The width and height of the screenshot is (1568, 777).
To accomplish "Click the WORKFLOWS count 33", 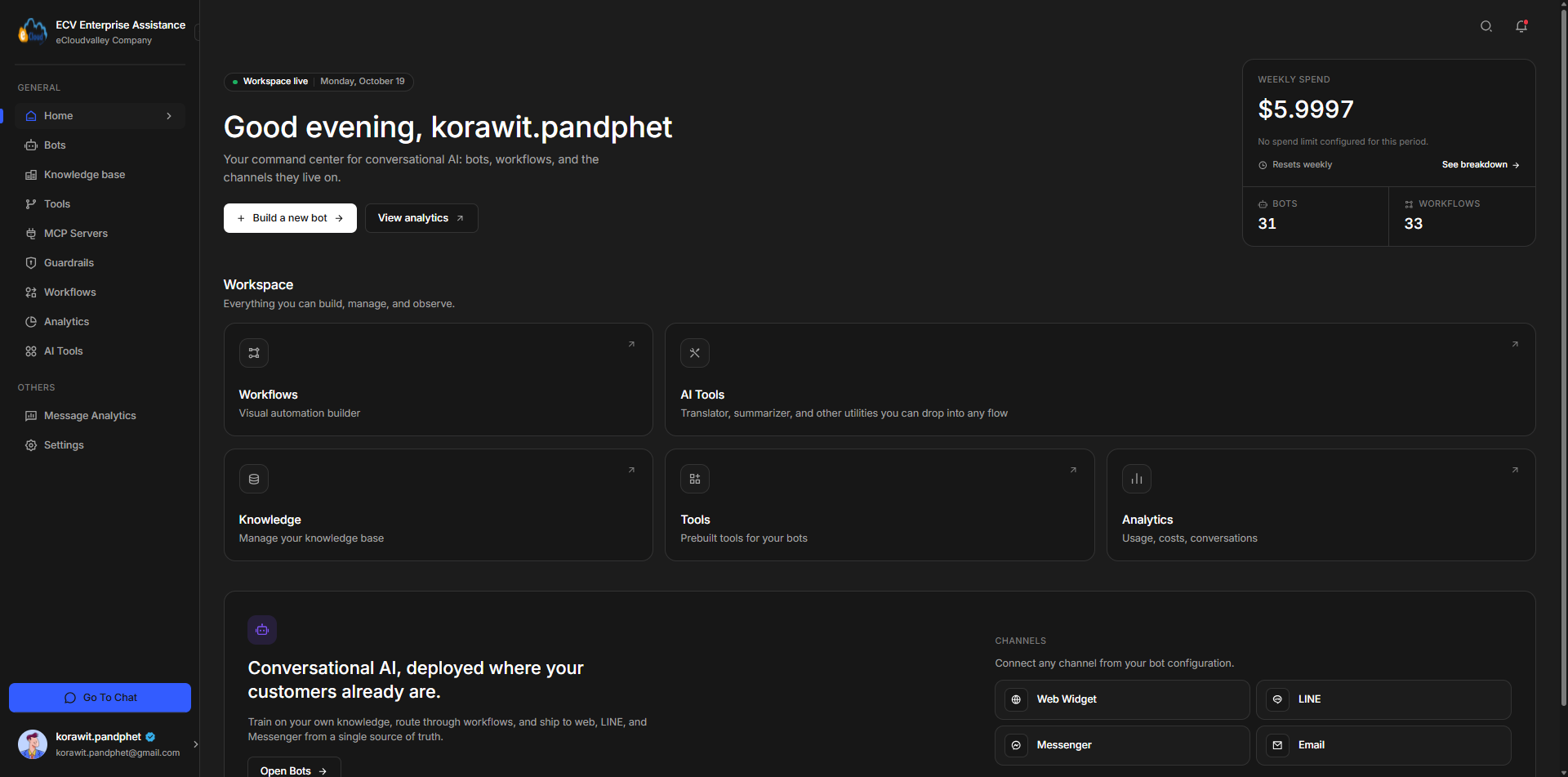I will tap(1414, 224).
